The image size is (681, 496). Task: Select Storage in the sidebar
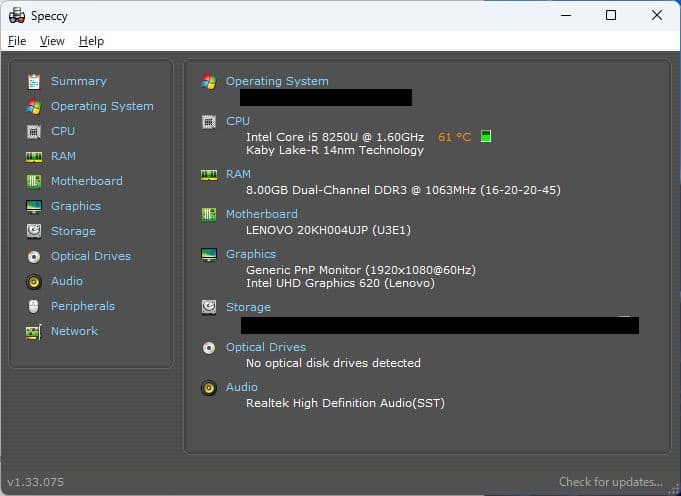point(73,231)
